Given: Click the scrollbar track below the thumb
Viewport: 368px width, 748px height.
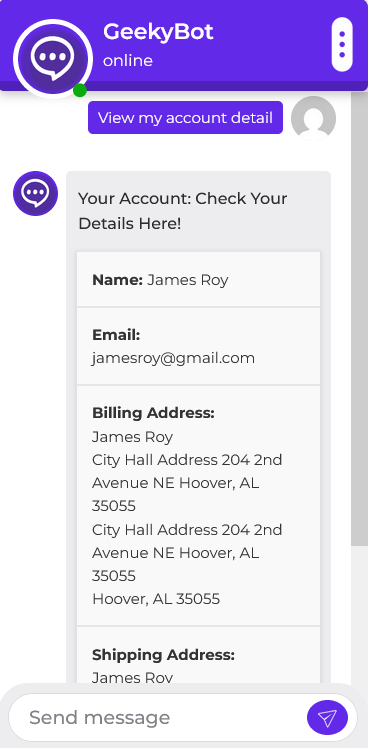Looking at the screenshot, I should [x=359, y=615].
